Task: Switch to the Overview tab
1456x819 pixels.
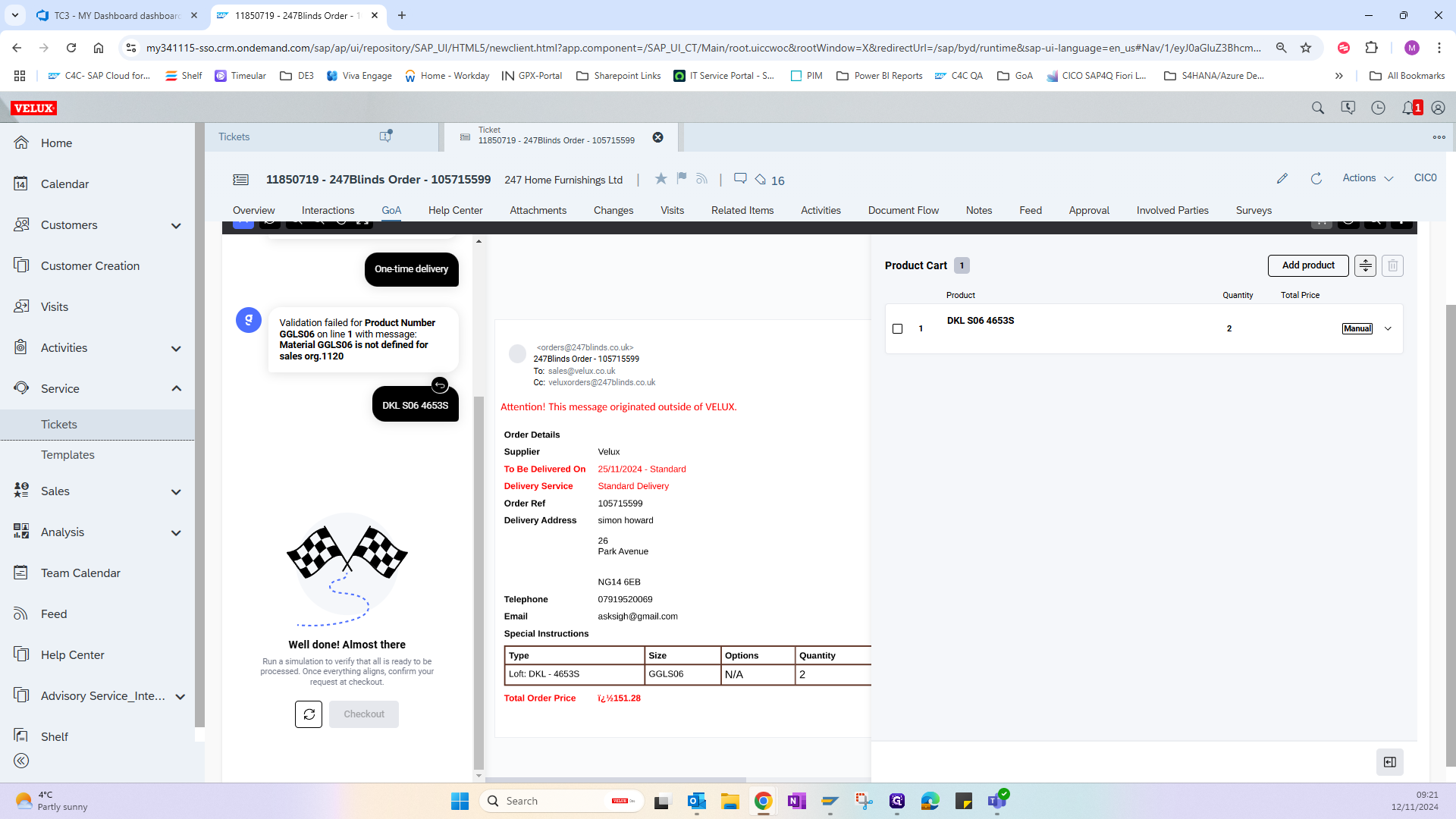Action: coord(253,210)
